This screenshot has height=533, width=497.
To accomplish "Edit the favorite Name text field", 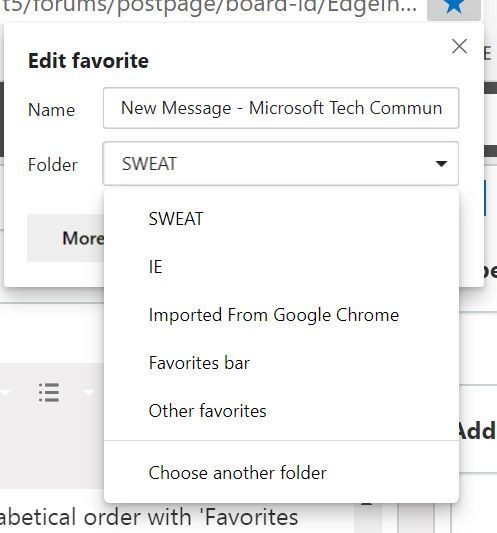I will click(281, 108).
